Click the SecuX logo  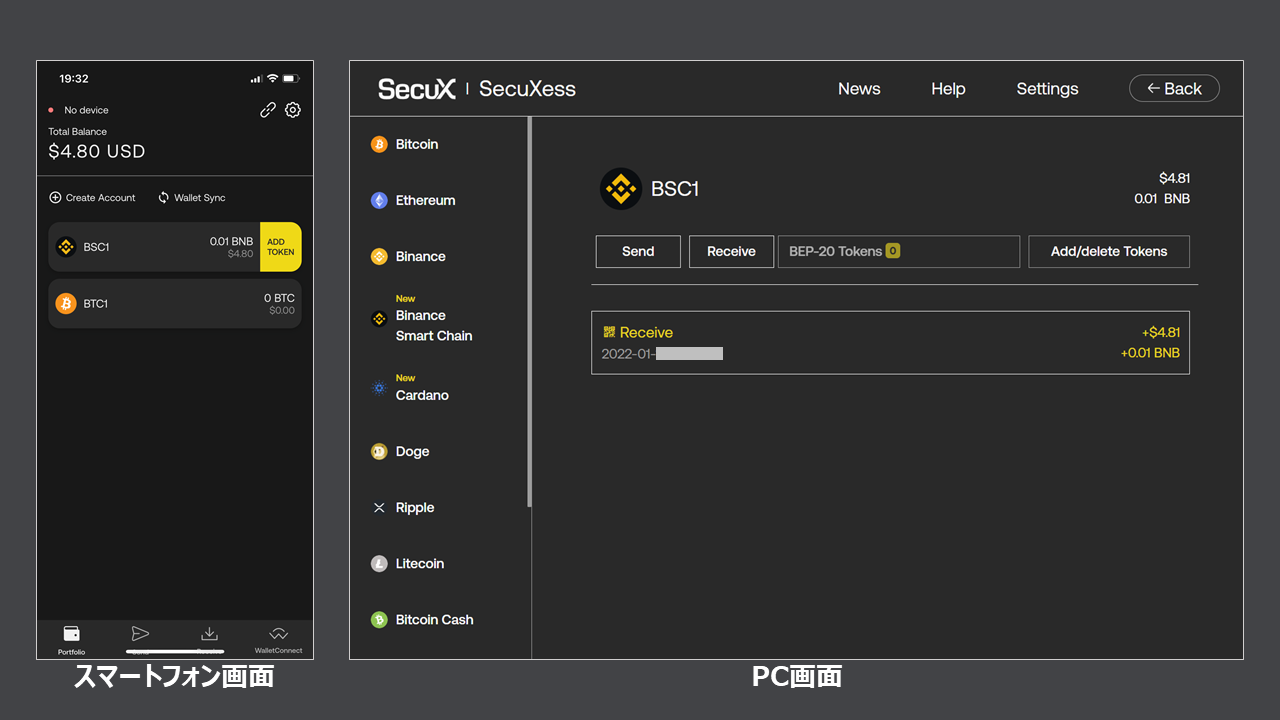(x=417, y=89)
